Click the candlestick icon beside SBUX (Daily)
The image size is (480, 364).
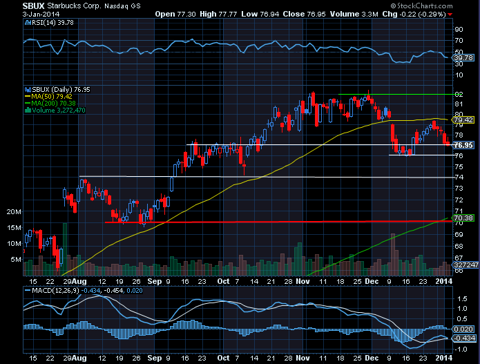pos(28,89)
